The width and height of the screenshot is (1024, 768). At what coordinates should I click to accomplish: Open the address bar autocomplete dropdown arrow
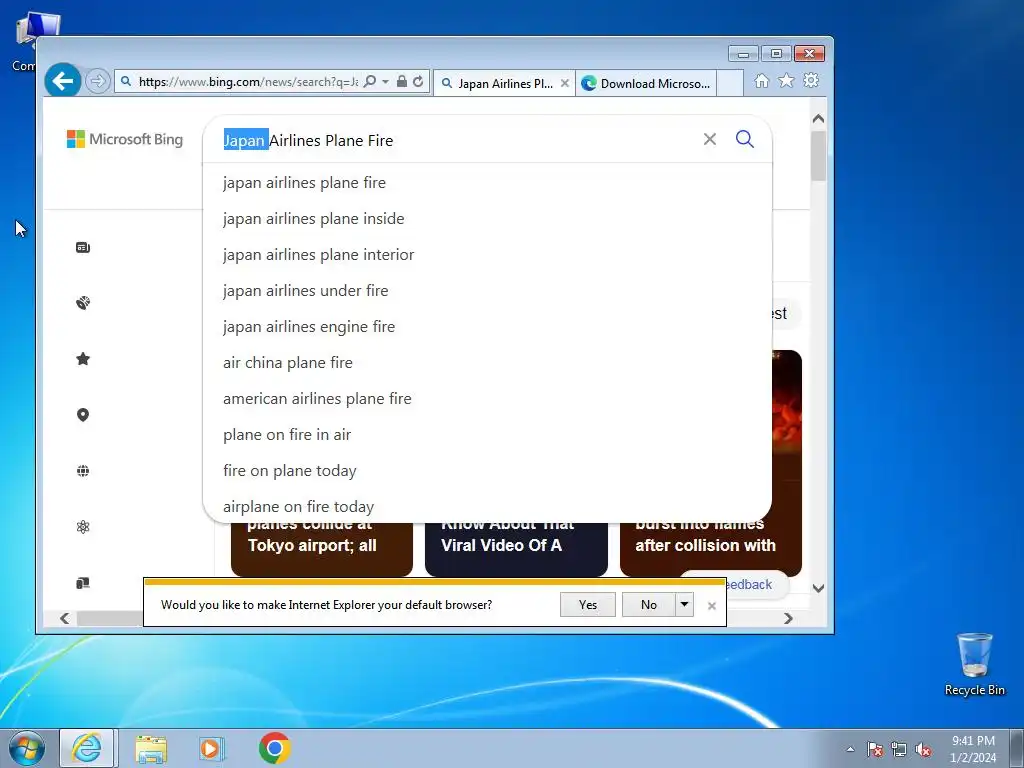coord(385,82)
